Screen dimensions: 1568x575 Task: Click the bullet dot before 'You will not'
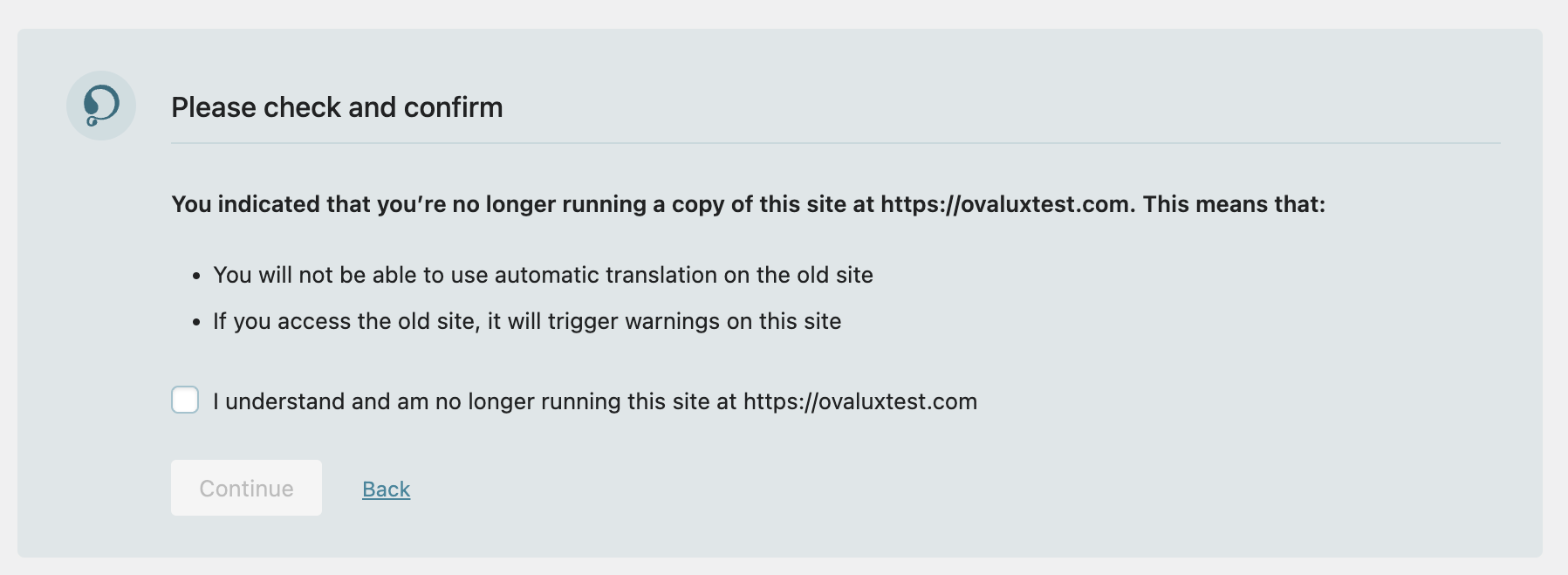(196, 276)
